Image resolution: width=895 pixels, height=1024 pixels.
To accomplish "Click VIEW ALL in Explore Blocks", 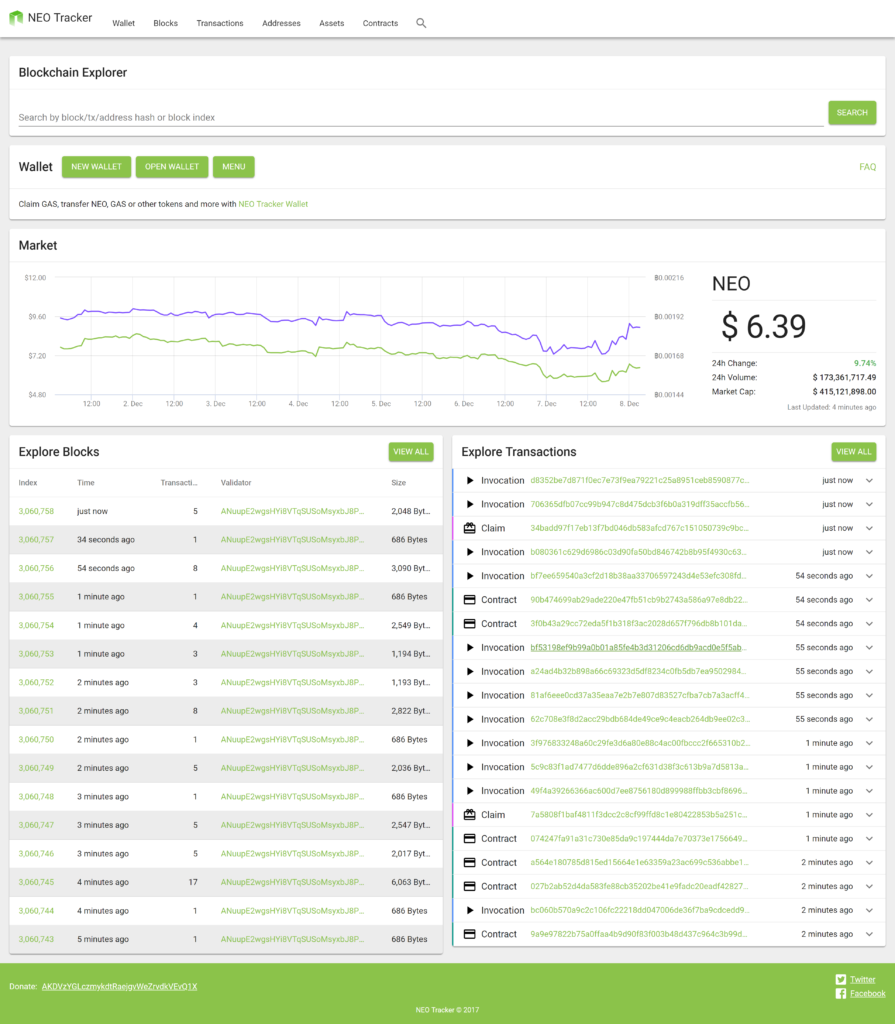I will pos(411,451).
